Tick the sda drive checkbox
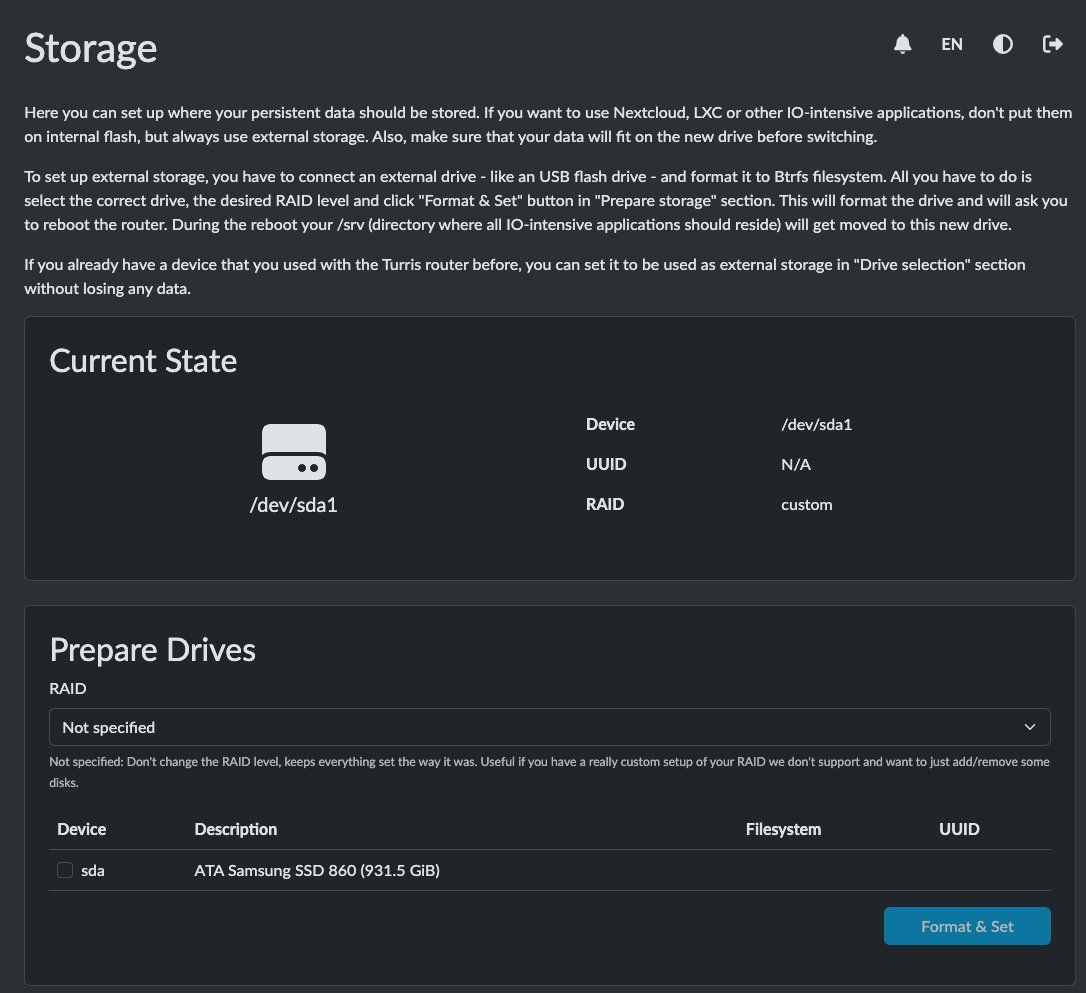 (65, 870)
